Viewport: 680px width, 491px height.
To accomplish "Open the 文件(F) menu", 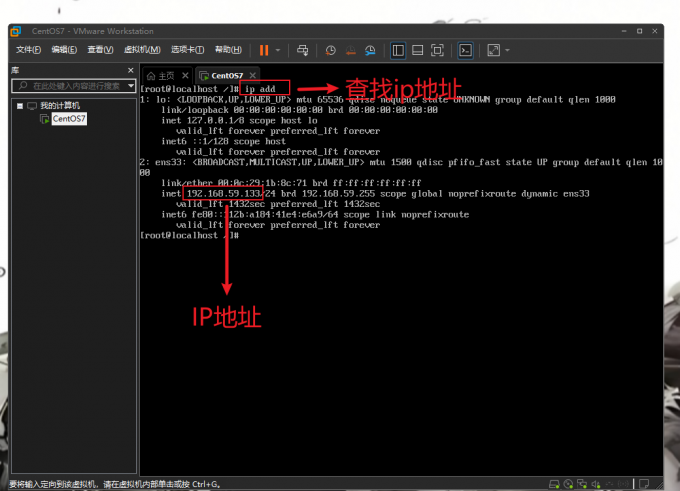I will (27, 50).
